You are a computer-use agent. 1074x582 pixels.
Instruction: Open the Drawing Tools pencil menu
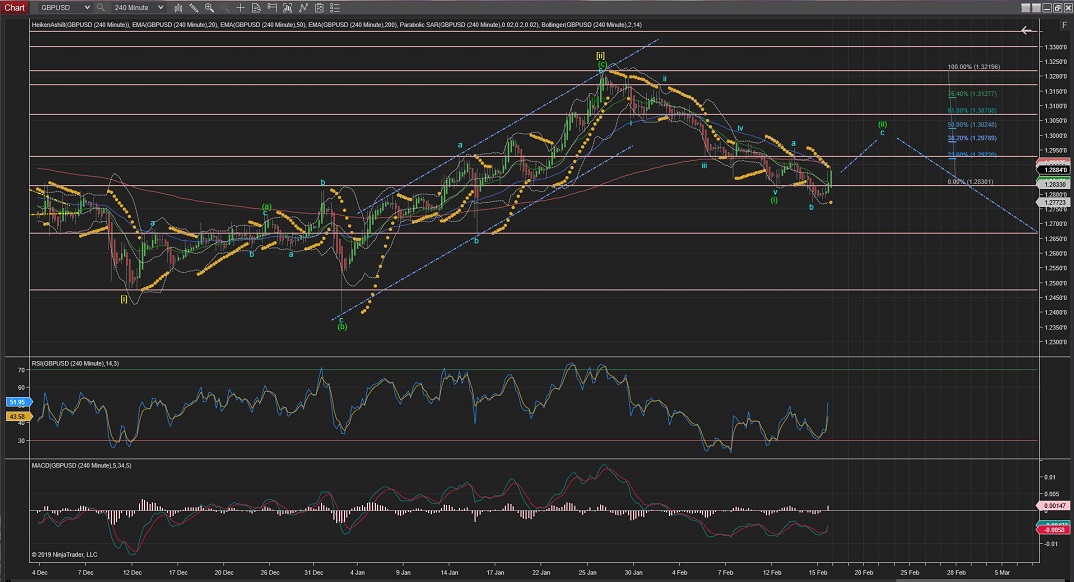(x=194, y=8)
